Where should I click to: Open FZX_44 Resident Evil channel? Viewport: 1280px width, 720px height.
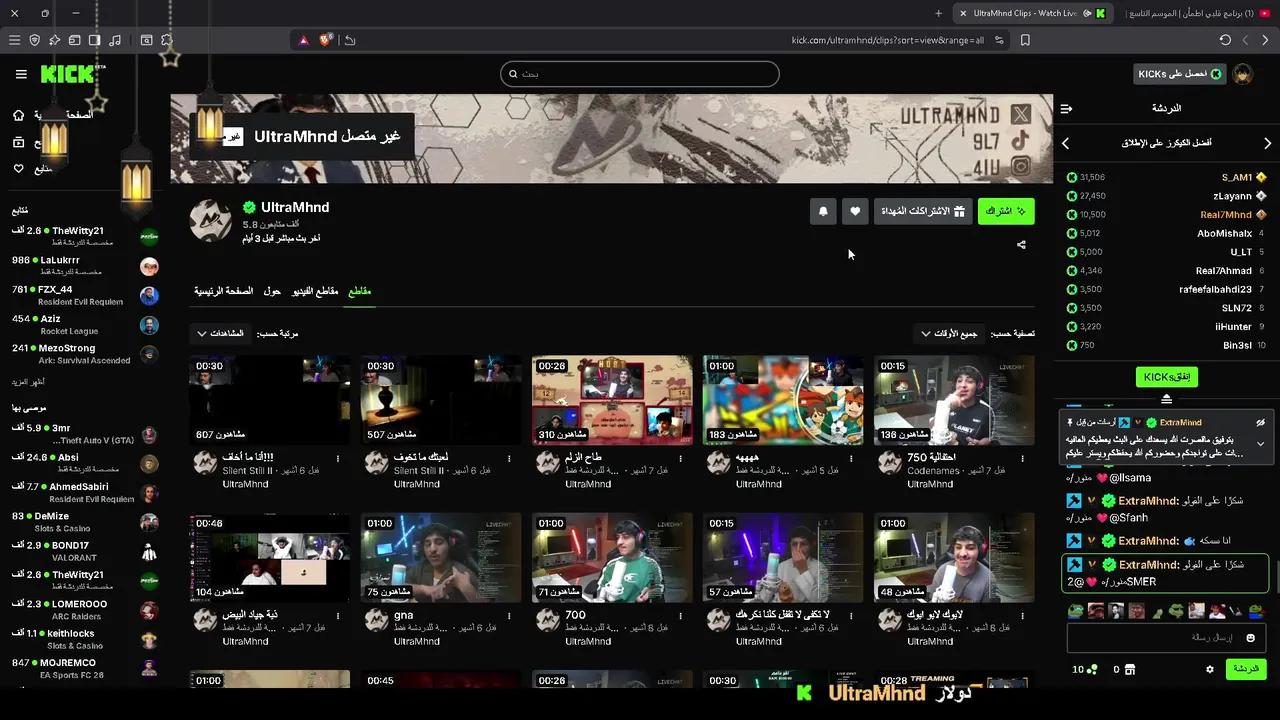[x=85, y=295]
